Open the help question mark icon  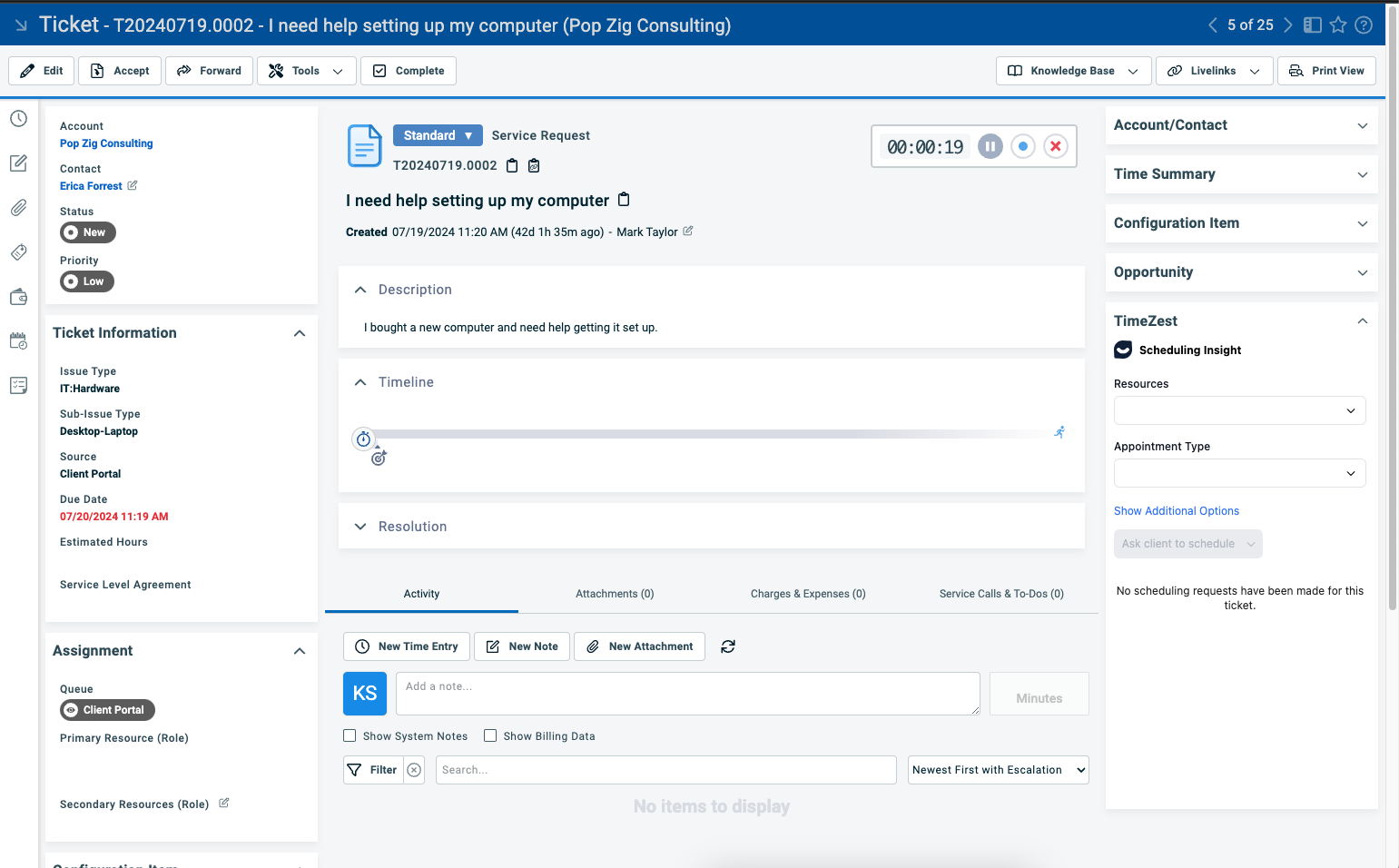point(1364,25)
